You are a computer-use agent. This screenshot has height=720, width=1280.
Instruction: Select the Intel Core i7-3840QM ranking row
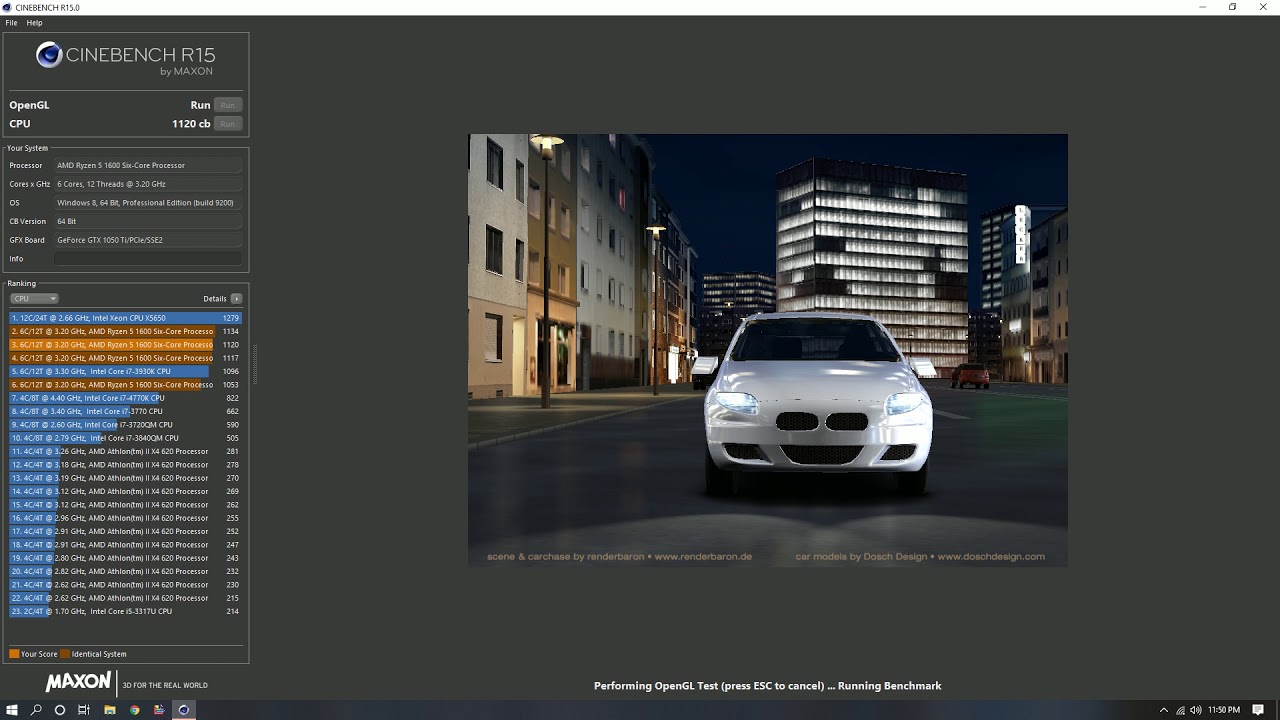coord(126,438)
